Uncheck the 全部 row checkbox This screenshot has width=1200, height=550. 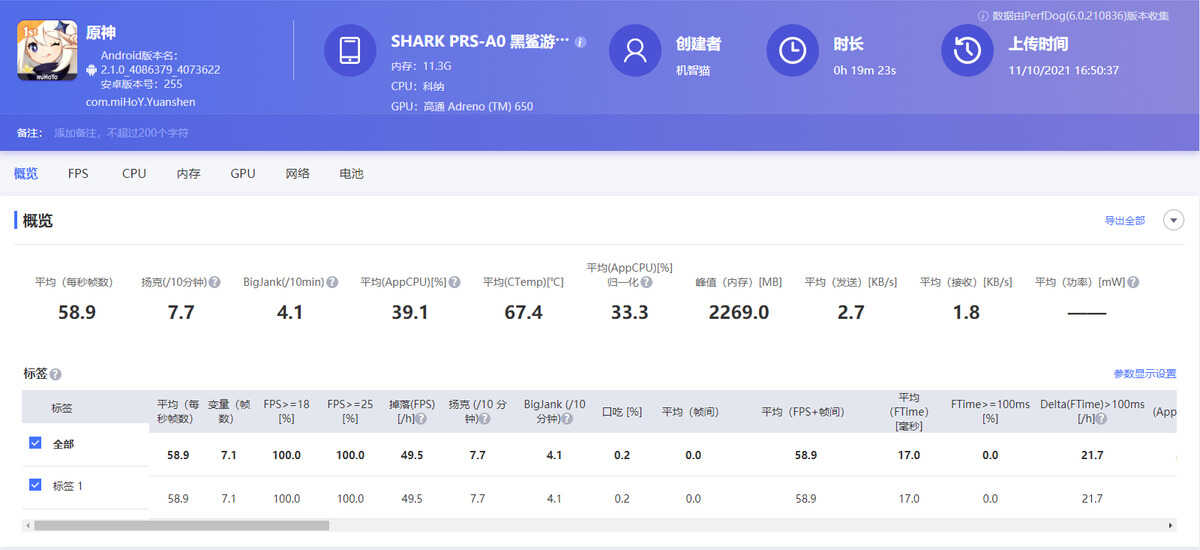tap(35, 443)
